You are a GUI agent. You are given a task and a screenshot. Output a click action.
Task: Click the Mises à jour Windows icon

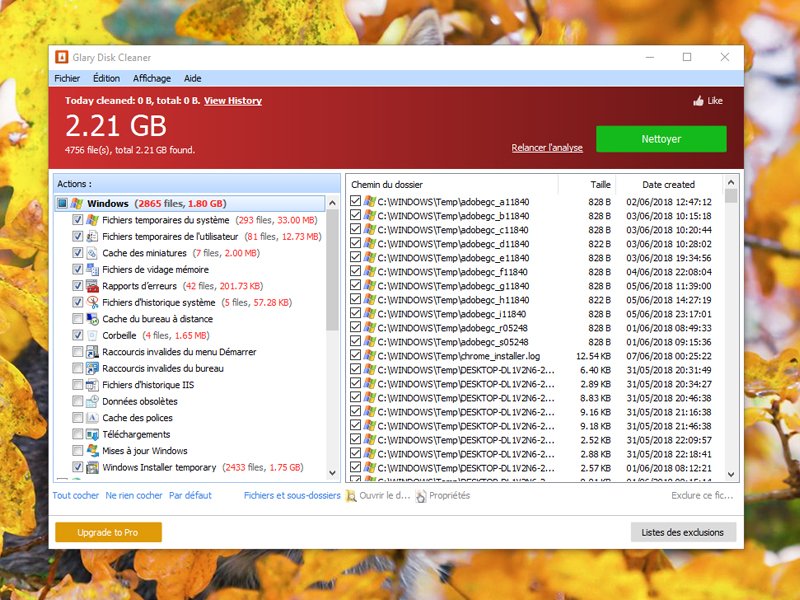point(92,451)
